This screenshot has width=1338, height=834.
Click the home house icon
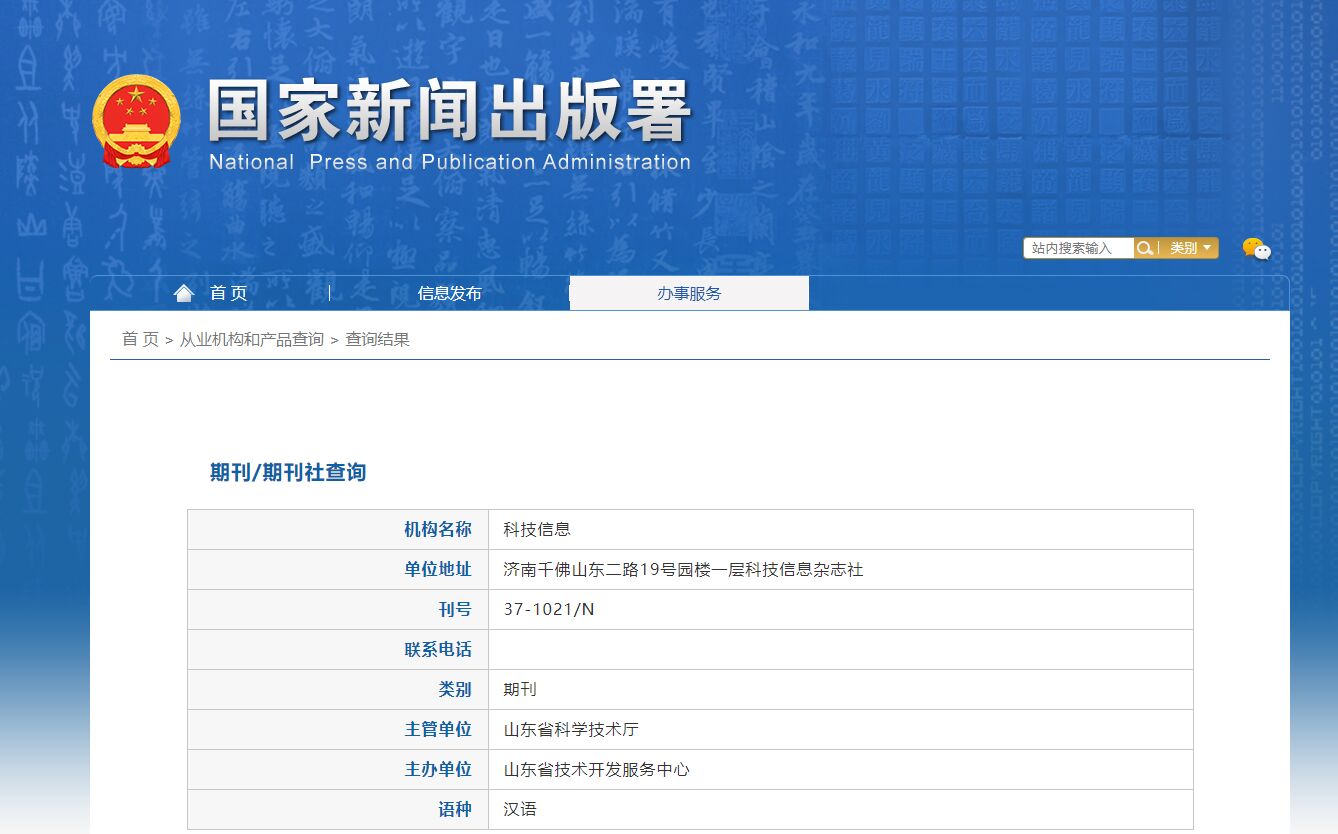coord(183,293)
